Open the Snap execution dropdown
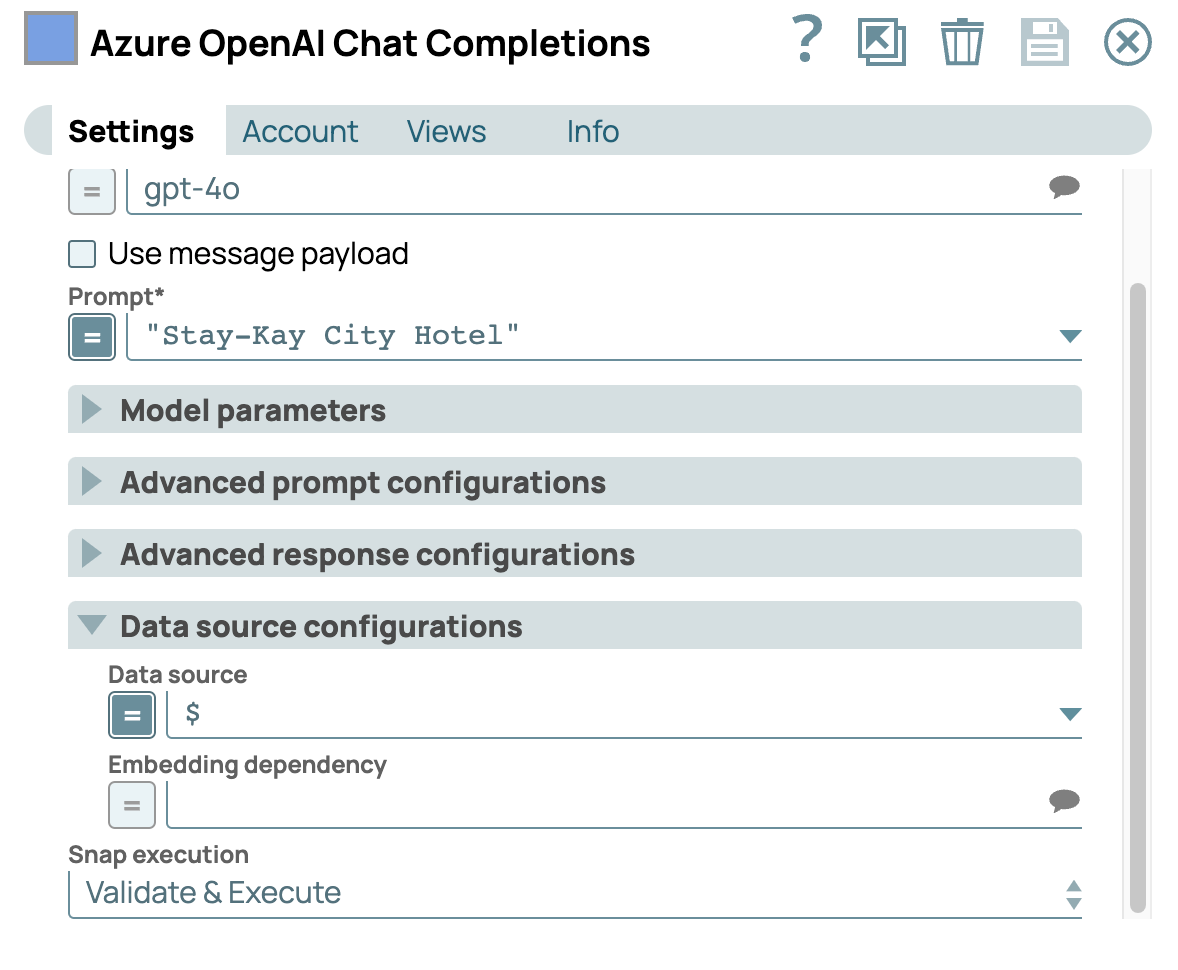This screenshot has height=970, width=1178. 575,893
